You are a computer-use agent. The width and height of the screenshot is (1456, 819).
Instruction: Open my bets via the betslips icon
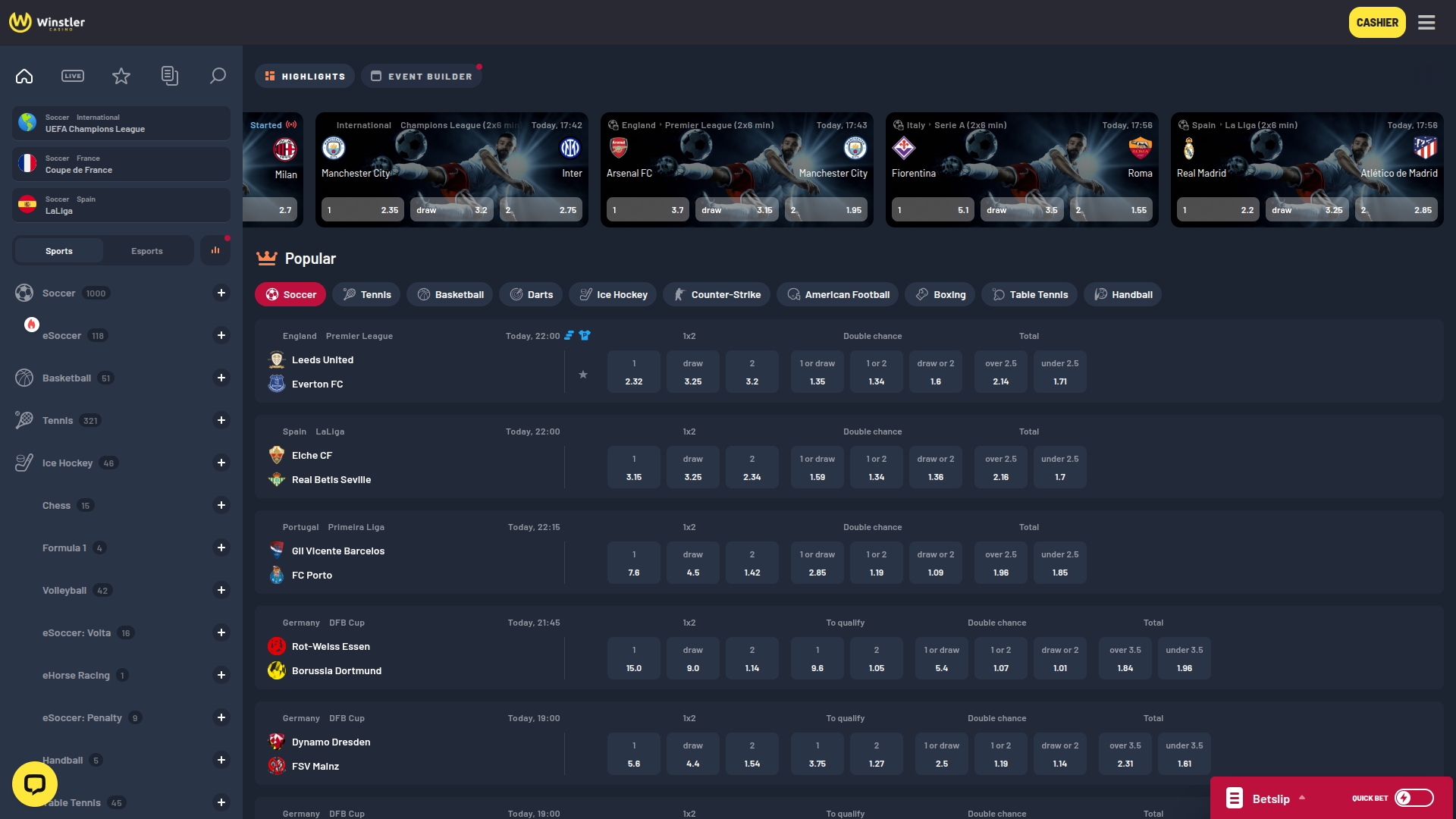(x=170, y=76)
